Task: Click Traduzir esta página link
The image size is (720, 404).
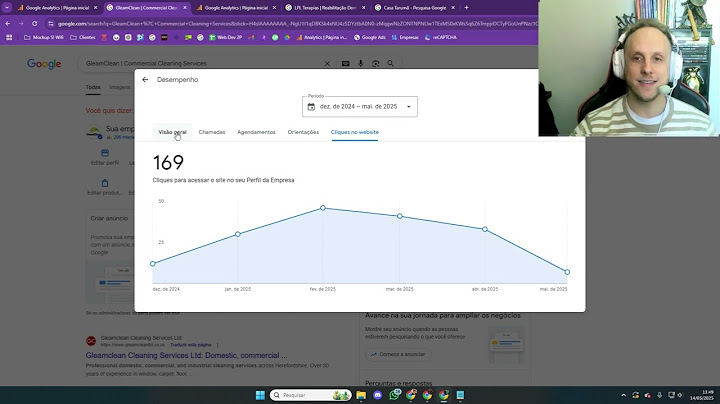Action: point(191,345)
